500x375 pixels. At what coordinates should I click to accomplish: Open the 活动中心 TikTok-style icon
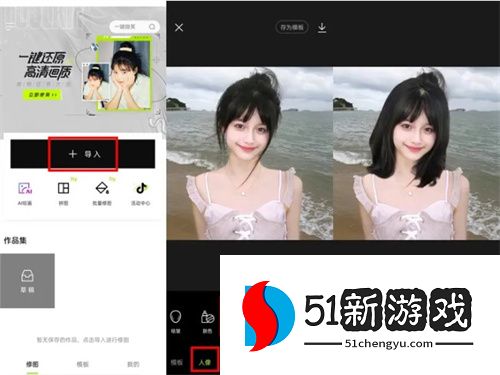tap(141, 188)
